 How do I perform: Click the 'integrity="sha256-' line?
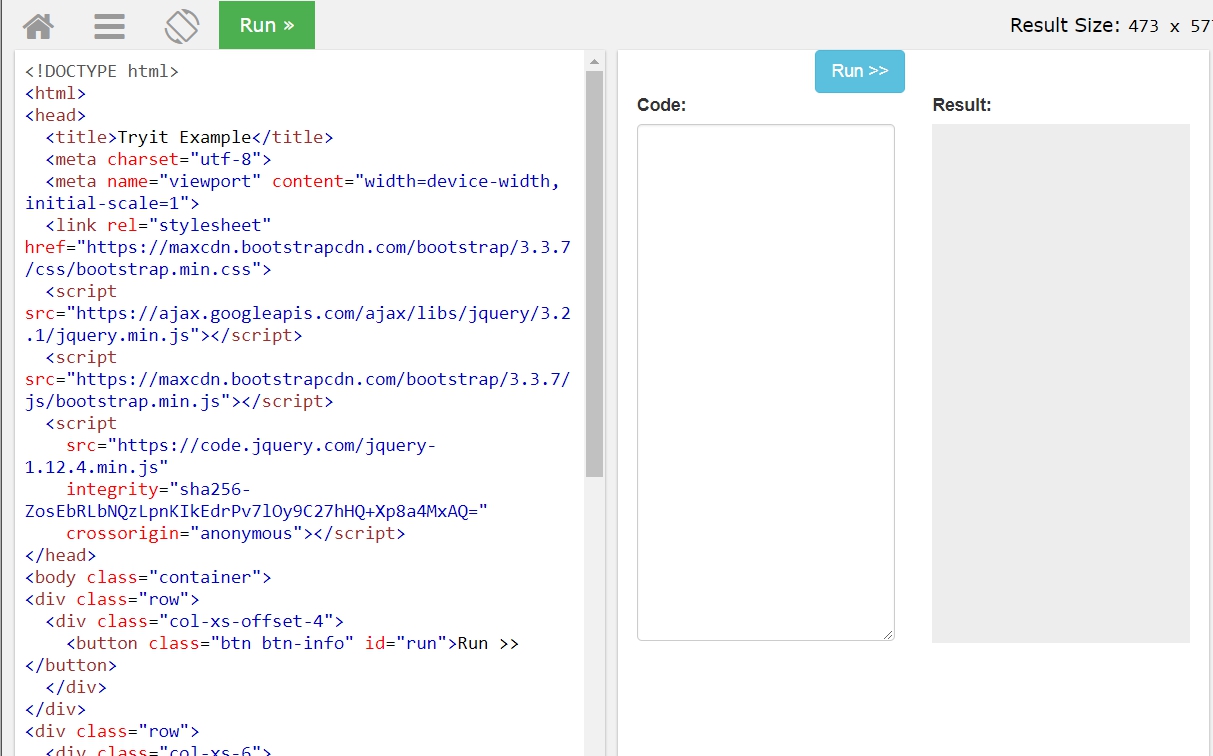[158, 490]
